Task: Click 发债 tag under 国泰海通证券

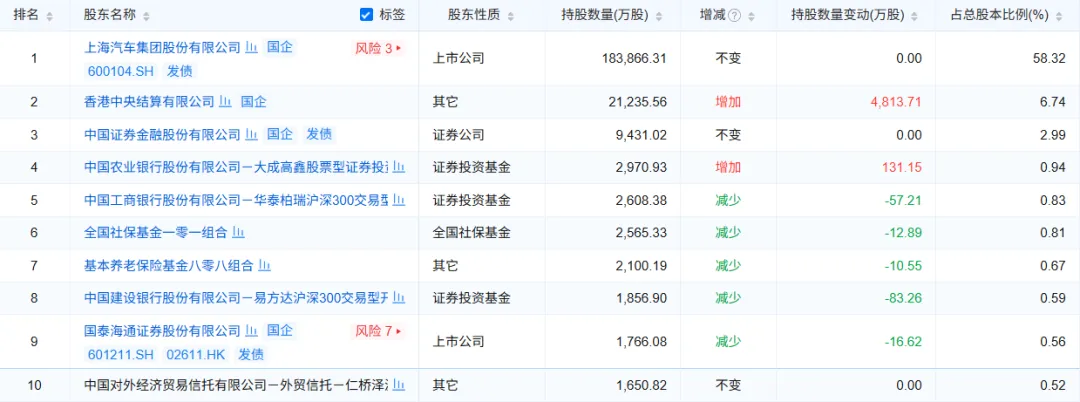Action: (250, 355)
